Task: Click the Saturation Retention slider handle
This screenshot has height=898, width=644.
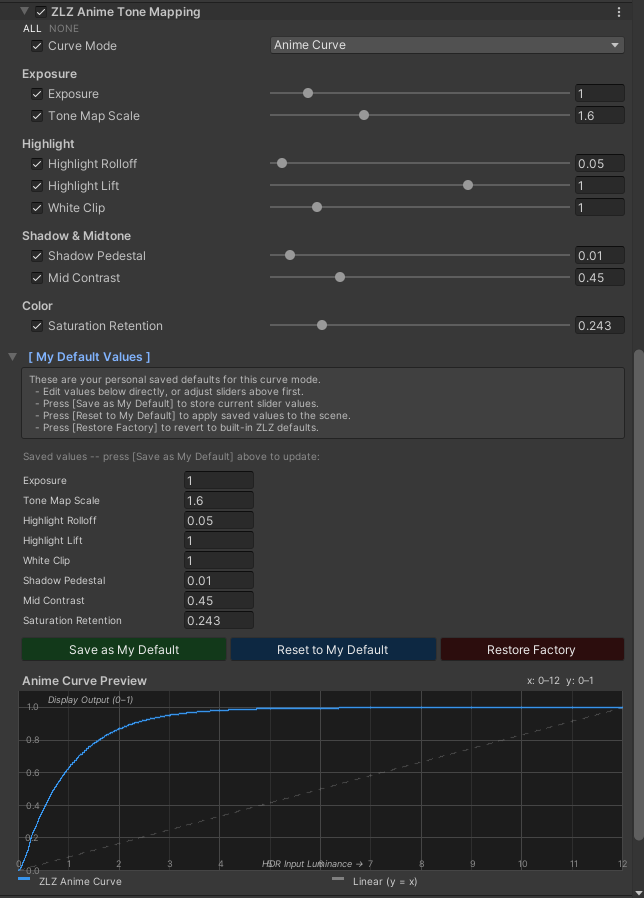Action: 322,325
